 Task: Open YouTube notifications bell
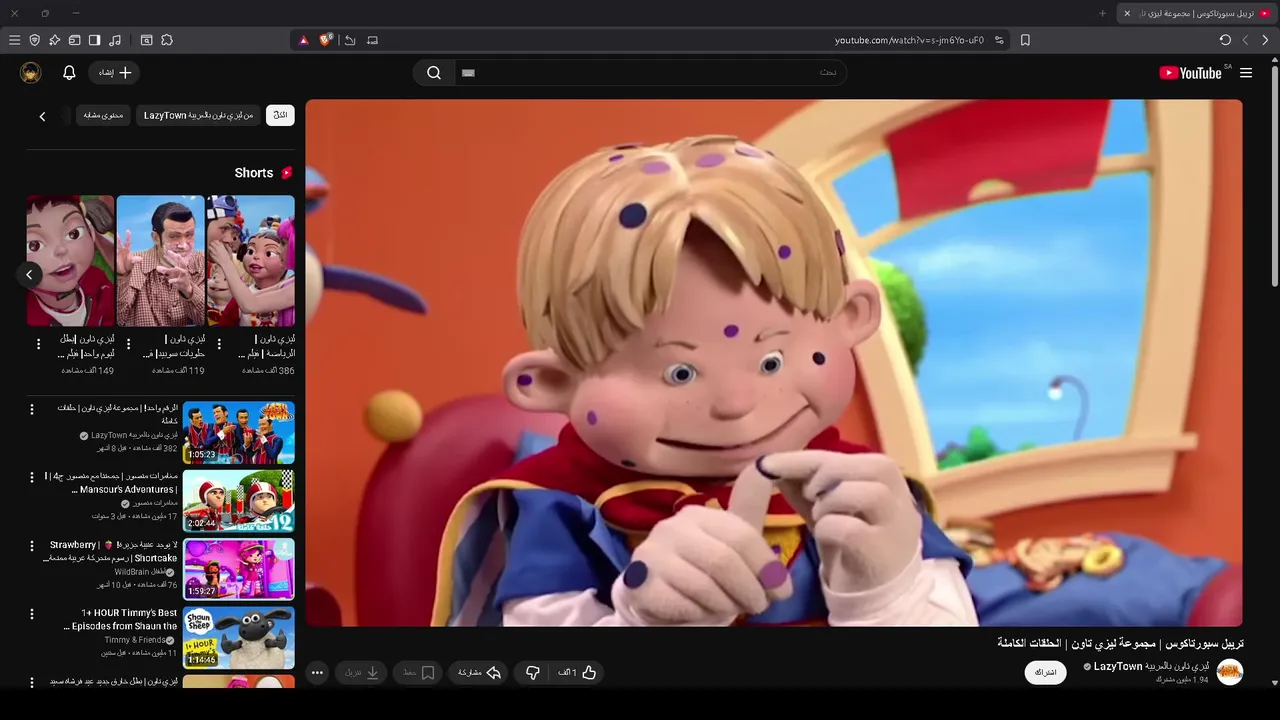tap(69, 72)
